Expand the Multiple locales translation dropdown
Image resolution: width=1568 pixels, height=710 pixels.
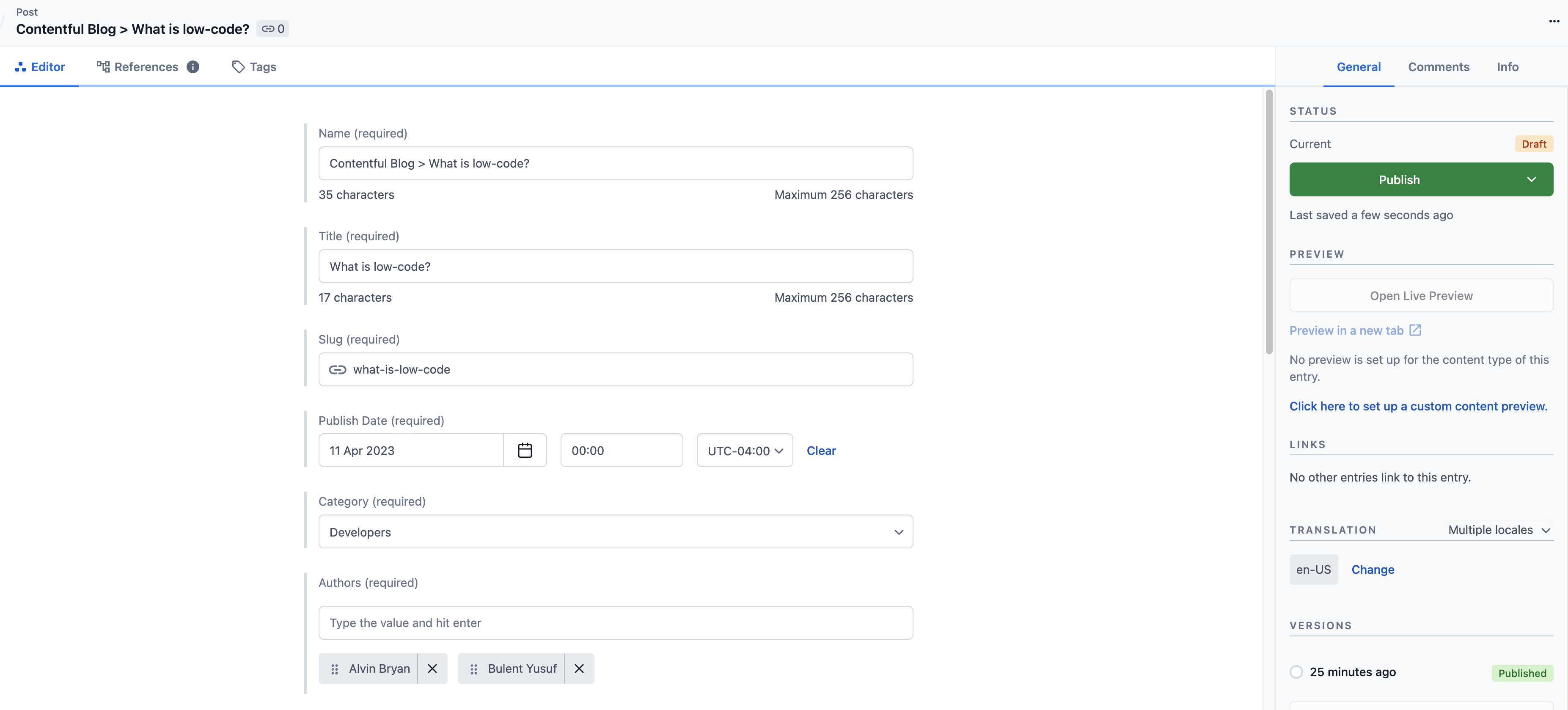[1499, 530]
